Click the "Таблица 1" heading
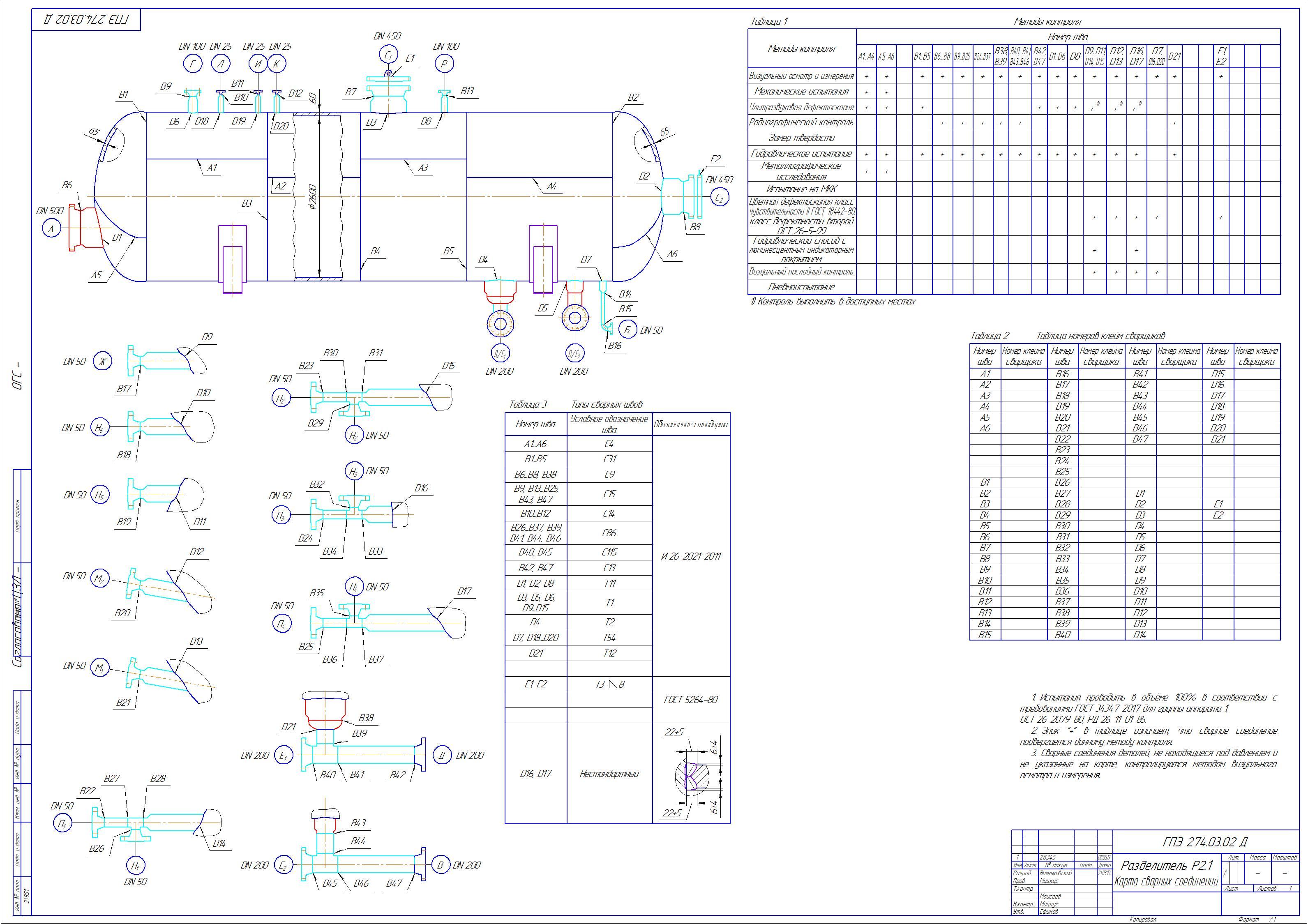This screenshot has height=924, width=1308. pyautogui.click(x=769, y=22)
